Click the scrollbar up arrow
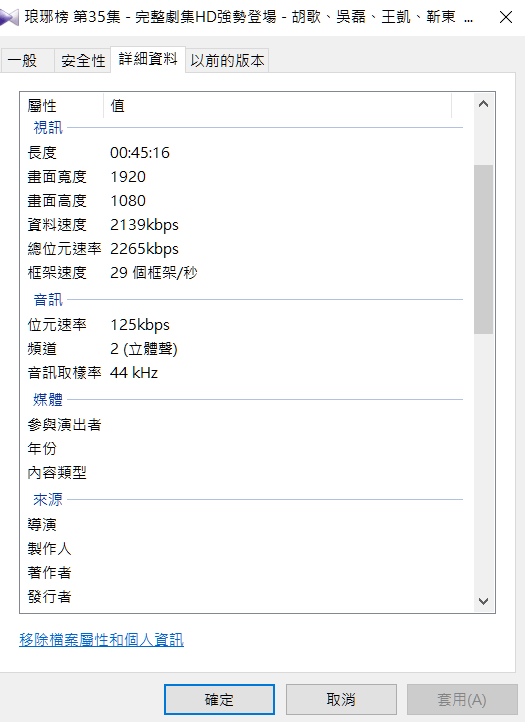The width and height of the screenshot is (525, 722). point(483,104)
